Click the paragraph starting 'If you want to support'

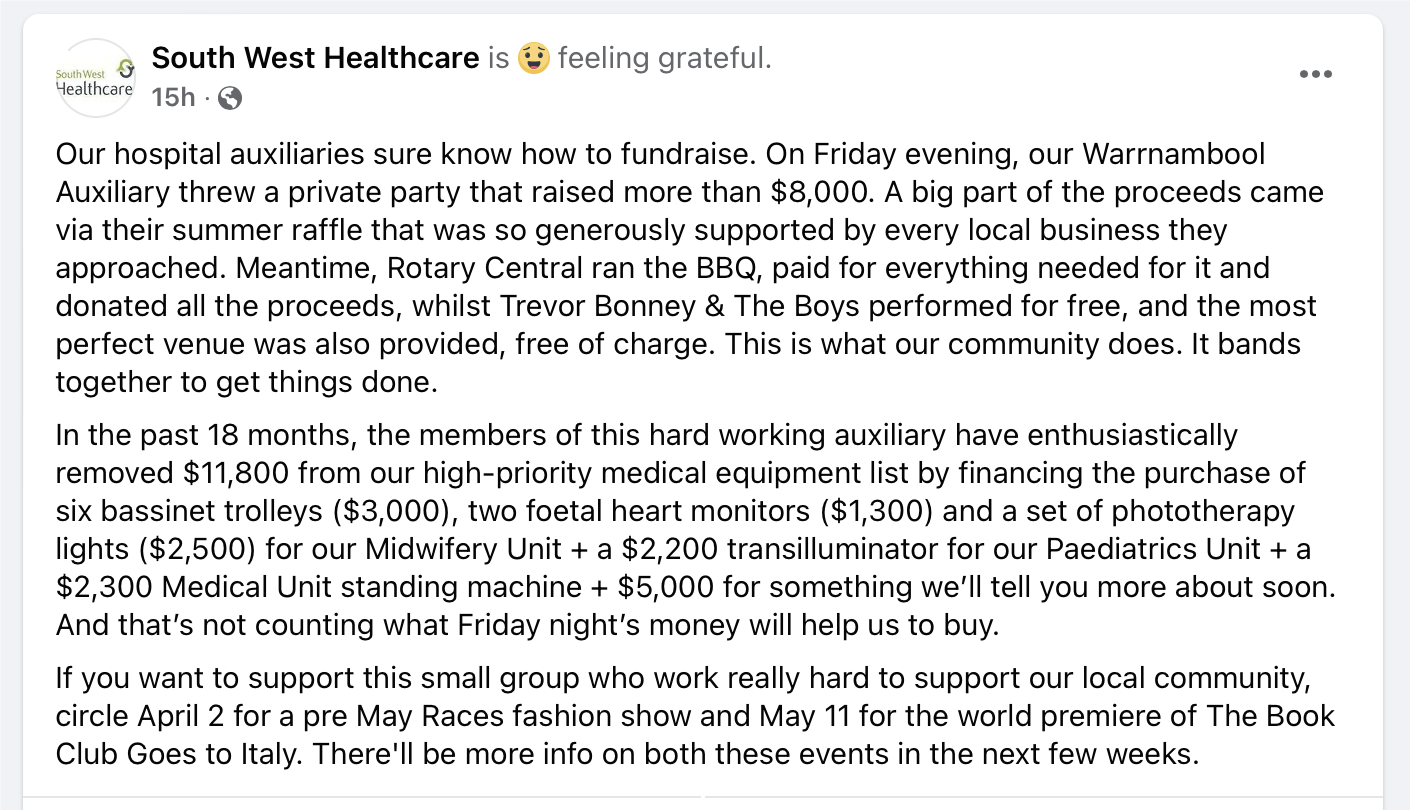[x=695, y=715]
